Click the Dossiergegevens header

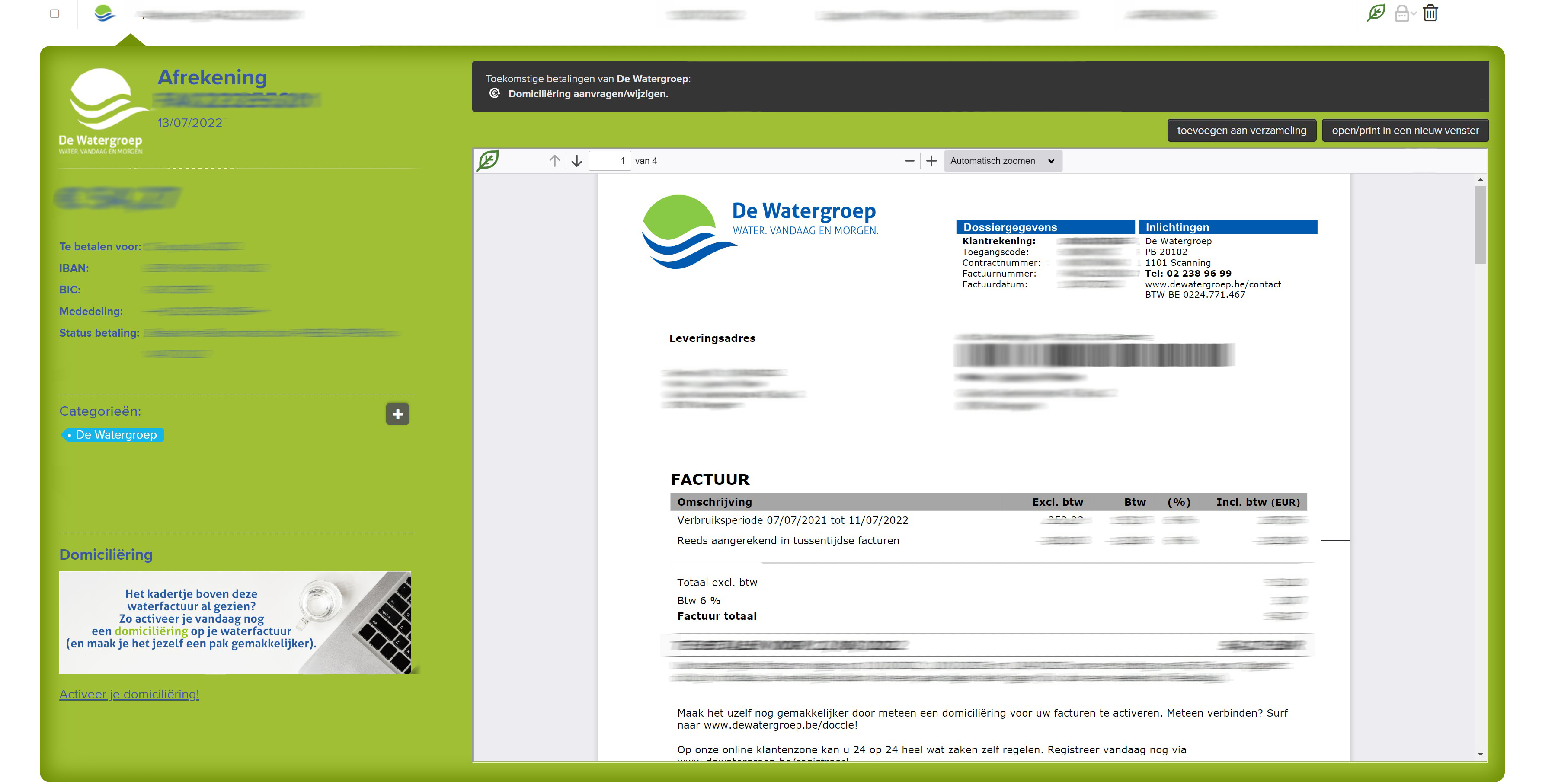coord(1045,227)
